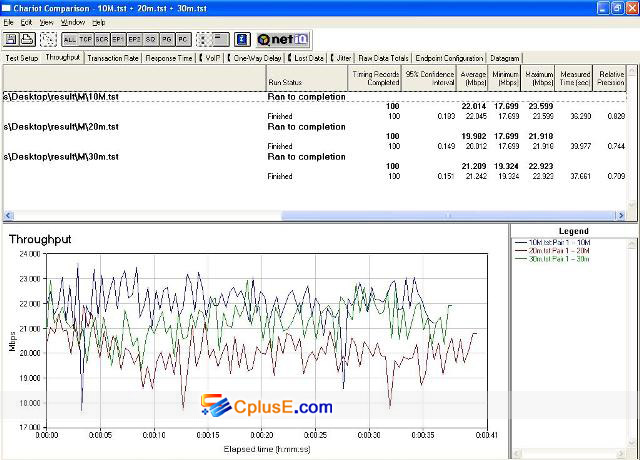
Task: Open the View menu
Action: (x=46, y=22)
